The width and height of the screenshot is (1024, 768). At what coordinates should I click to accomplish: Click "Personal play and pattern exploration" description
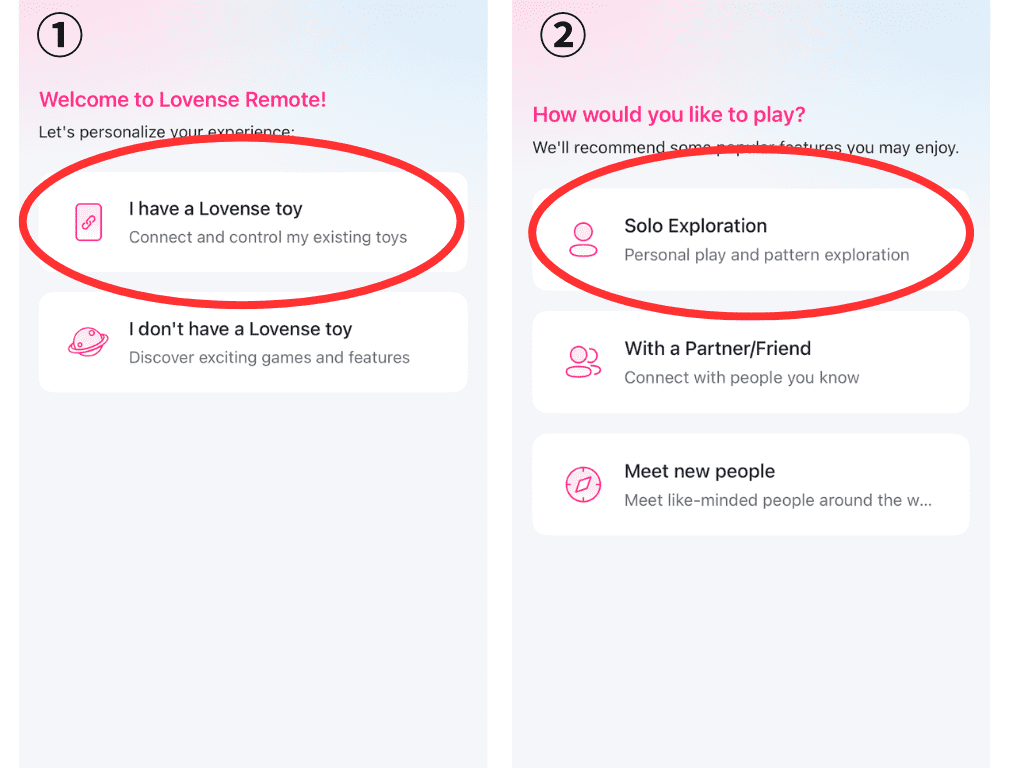[766, 255]
